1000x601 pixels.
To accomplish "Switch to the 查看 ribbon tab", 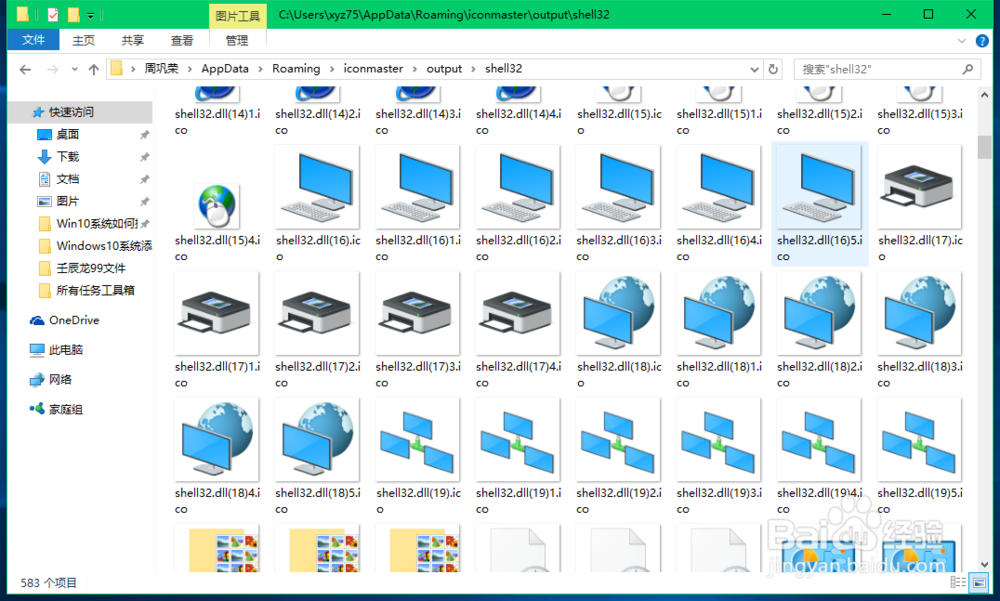I will pyautogui.click(x=181, y=39).
